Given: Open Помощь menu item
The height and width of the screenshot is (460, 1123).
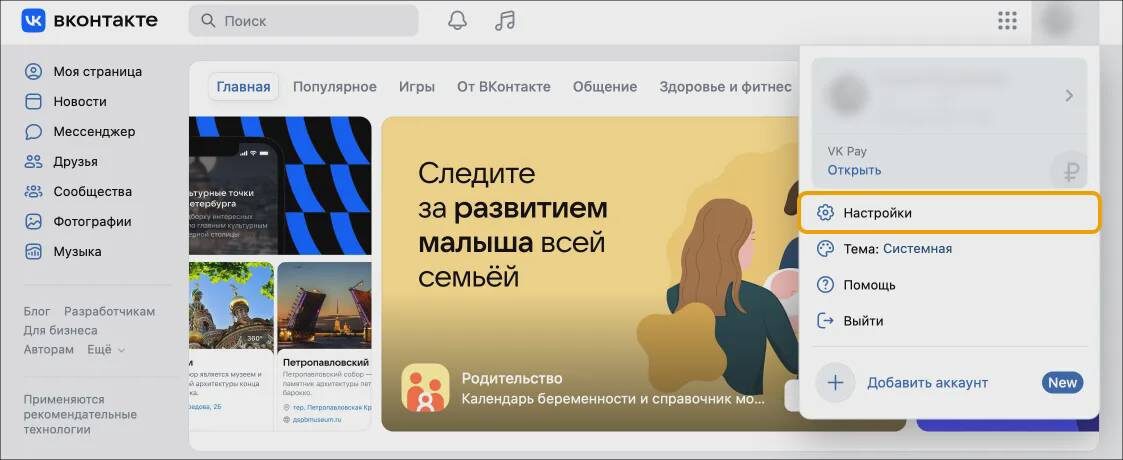Looking at the screenshot, I should [x=949, y=284].
